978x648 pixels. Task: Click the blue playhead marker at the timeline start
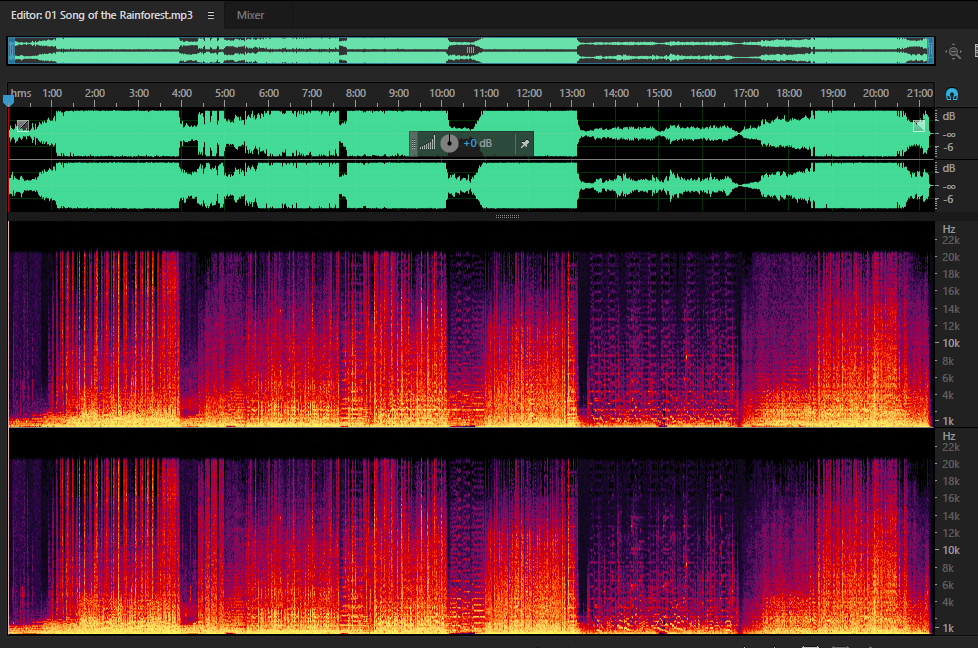[9, 100]
